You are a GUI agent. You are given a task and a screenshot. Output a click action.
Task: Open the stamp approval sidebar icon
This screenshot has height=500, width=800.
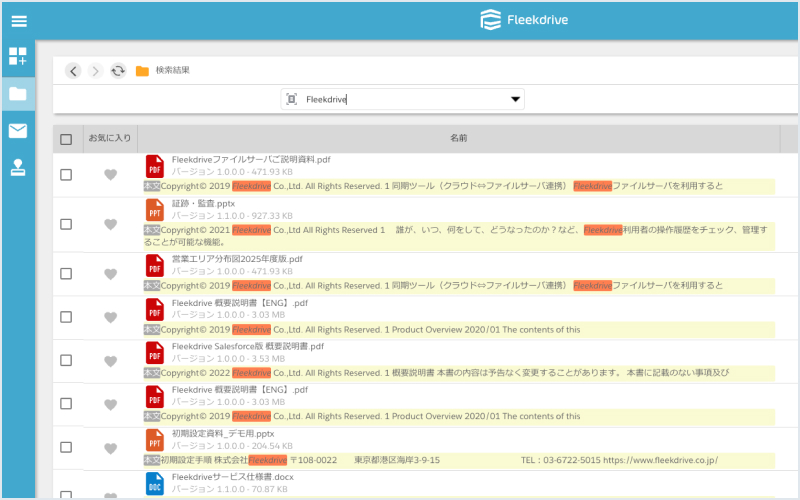point(18,167)
